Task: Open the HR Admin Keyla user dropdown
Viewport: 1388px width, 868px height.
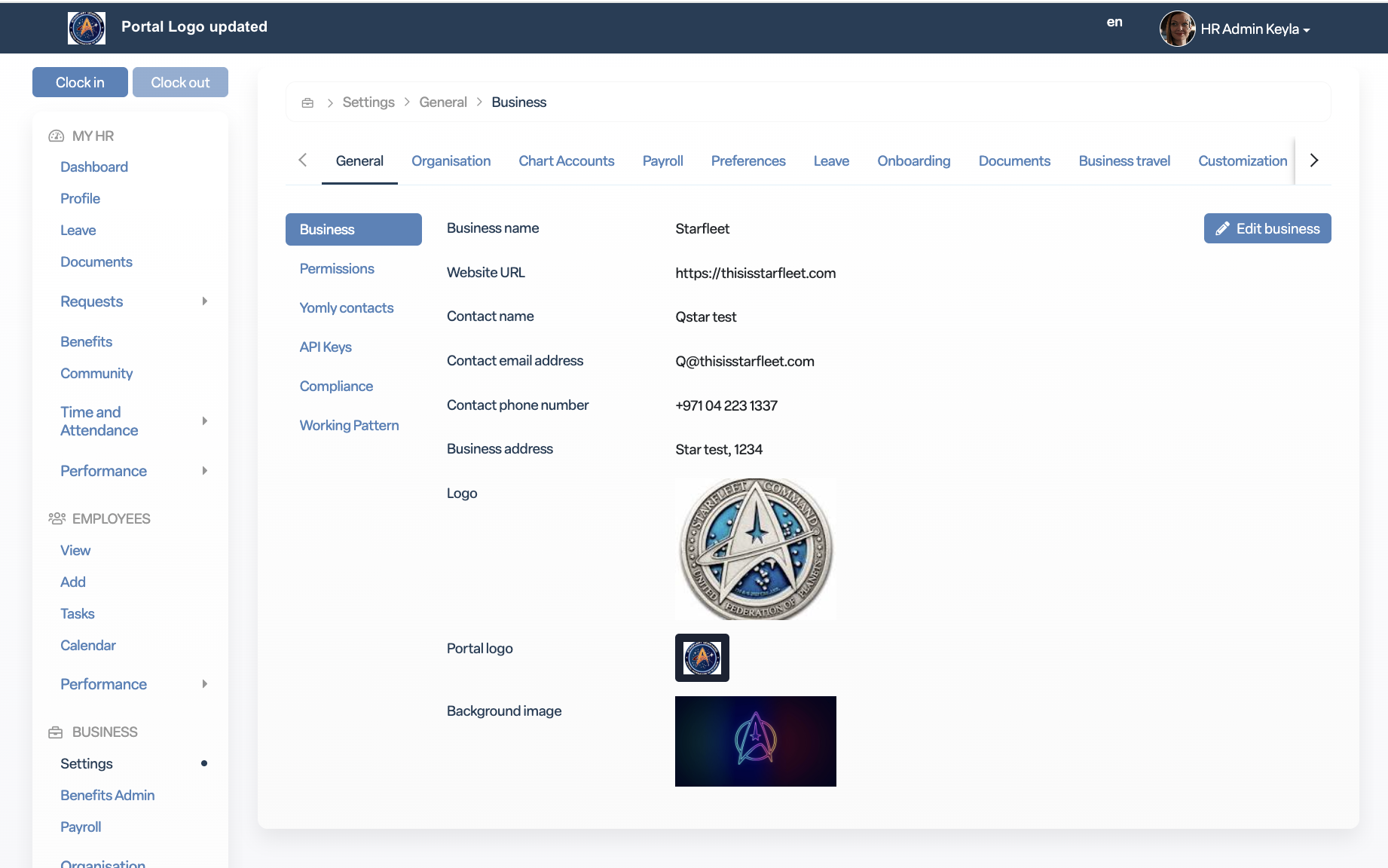Action: pyautogui.click(x=1255, y=29)
